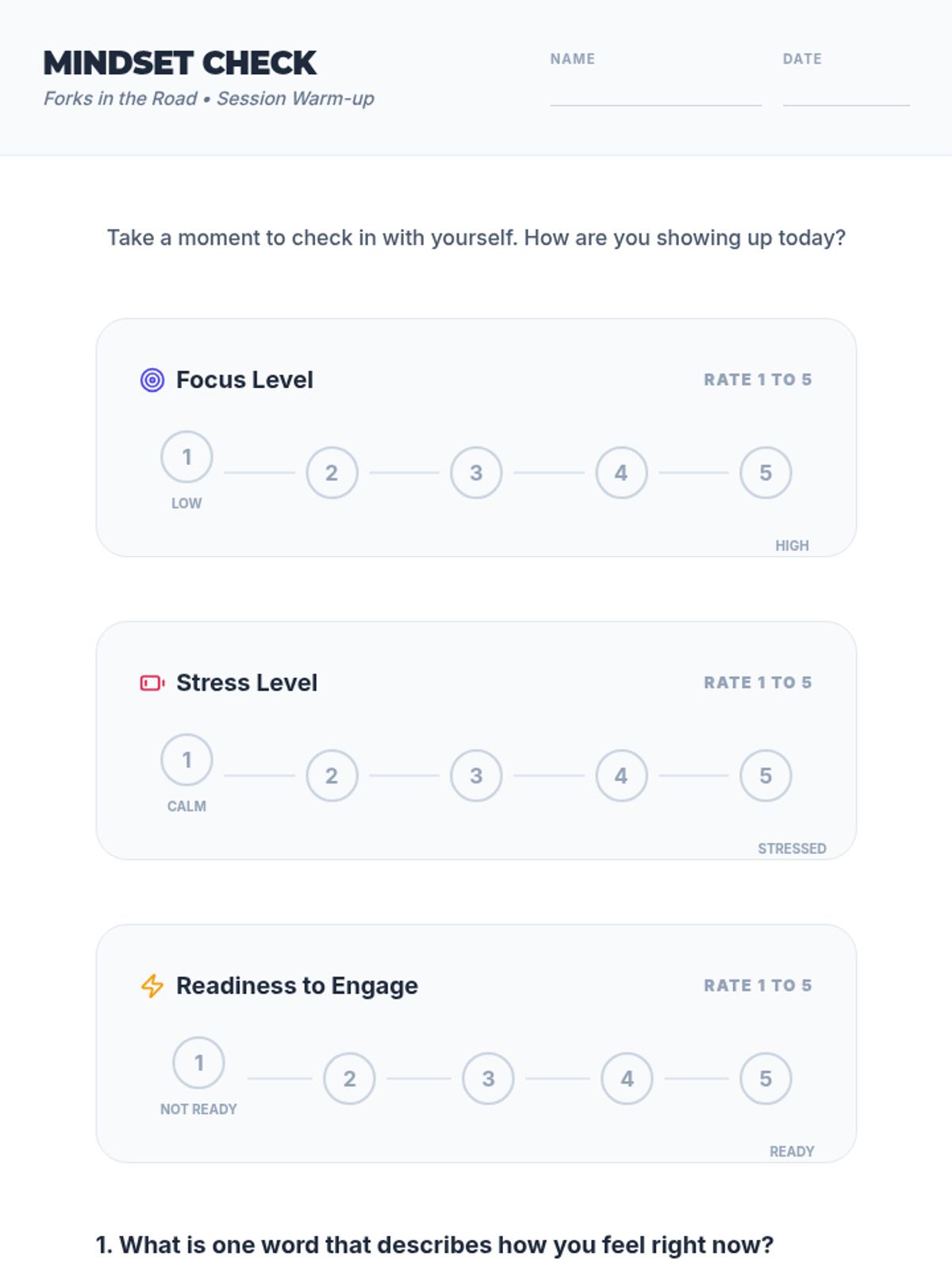This screenshot has height=1270, width=952.
Task: Choose 1 on the Readiness scale
Action: [199, 1063]
